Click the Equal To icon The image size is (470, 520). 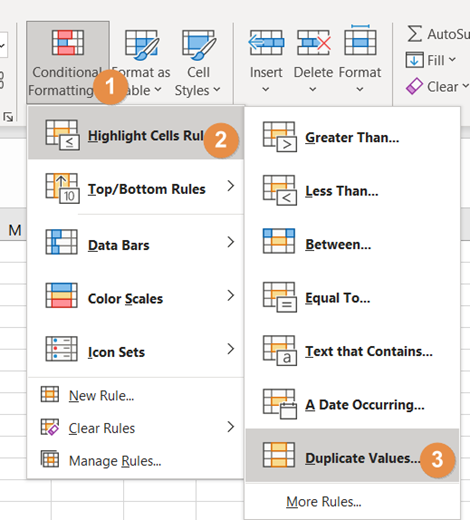pyautogui.click(x=280, y=297)
